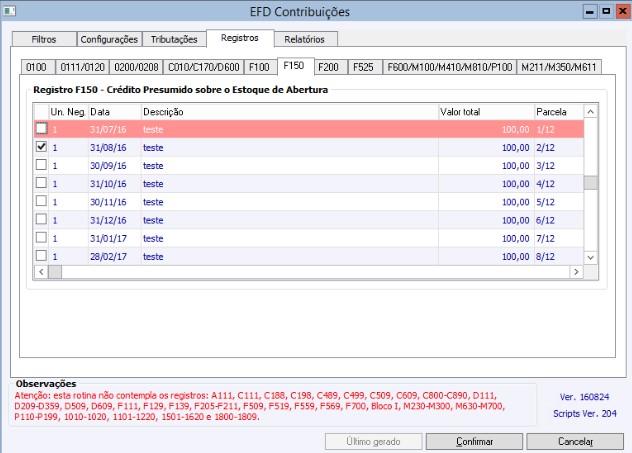
Task: Open the M211/M350/M611 sub-tab
Action: (559, 67)
